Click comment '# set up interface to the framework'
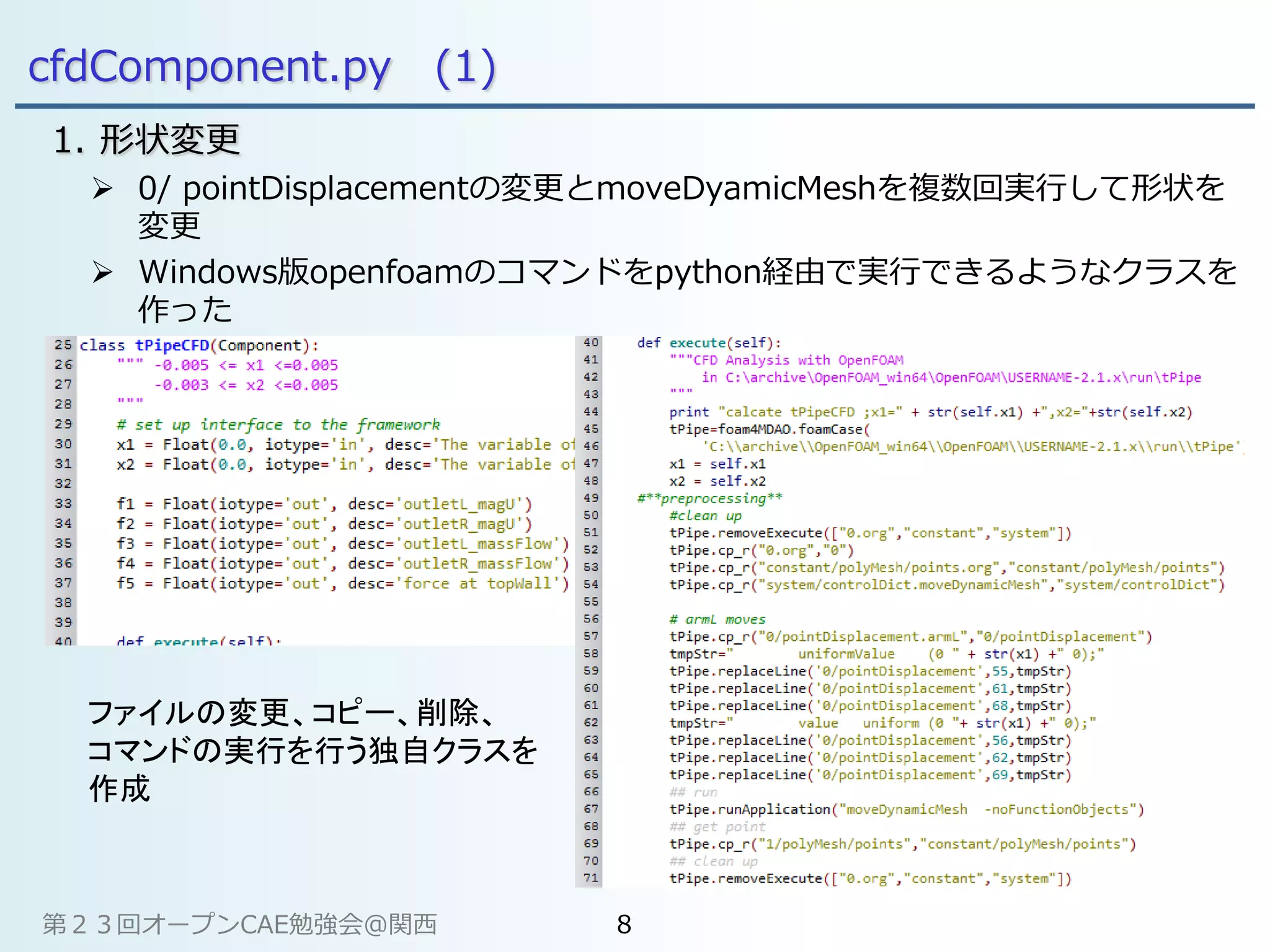The height and width of the screenshot is (952, 1270). (278, 425)
